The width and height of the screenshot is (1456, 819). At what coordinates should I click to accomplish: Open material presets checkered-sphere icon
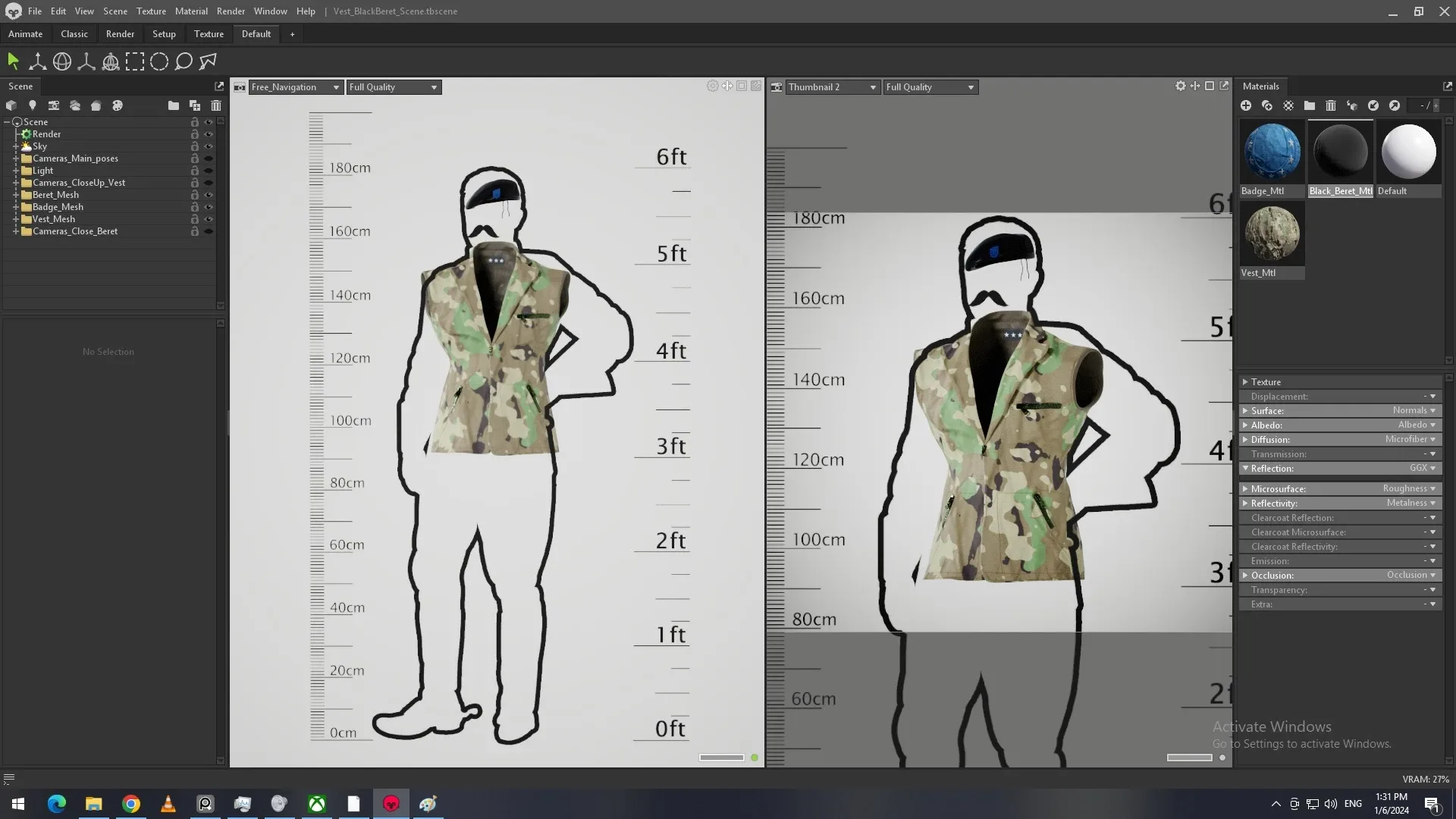click(x=1288, y=105)
